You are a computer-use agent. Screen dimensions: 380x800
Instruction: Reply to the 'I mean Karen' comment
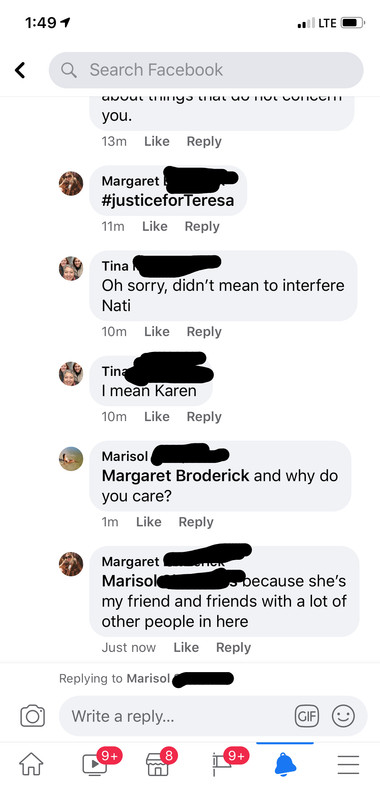(204, 416)
